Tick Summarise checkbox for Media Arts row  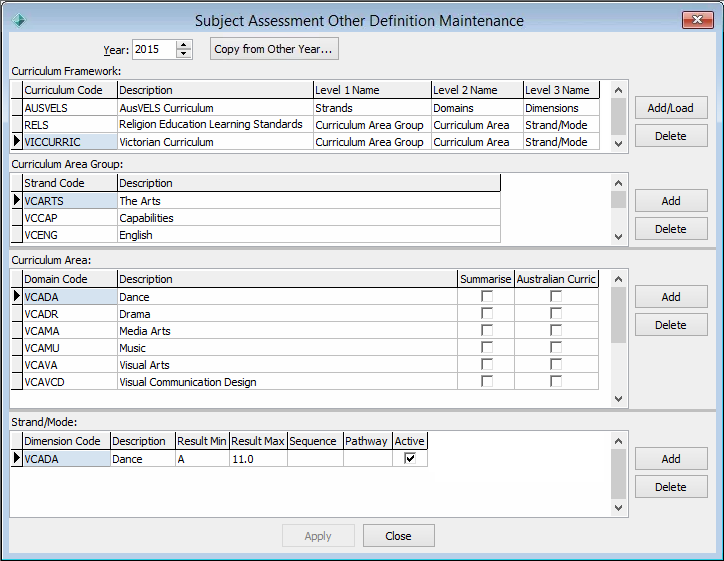tap(487, 331)
